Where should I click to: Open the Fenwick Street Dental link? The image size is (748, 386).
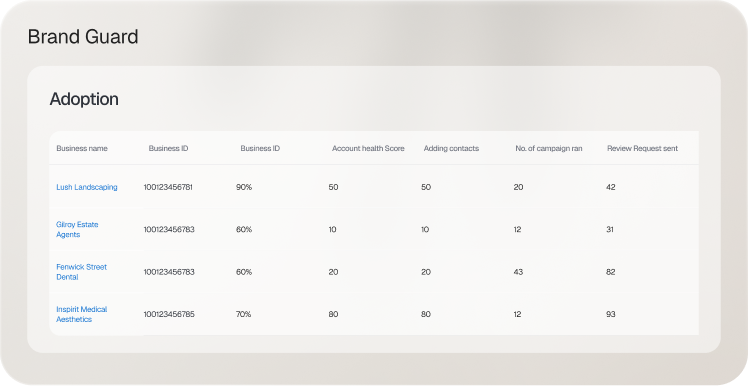coord(82,272)
